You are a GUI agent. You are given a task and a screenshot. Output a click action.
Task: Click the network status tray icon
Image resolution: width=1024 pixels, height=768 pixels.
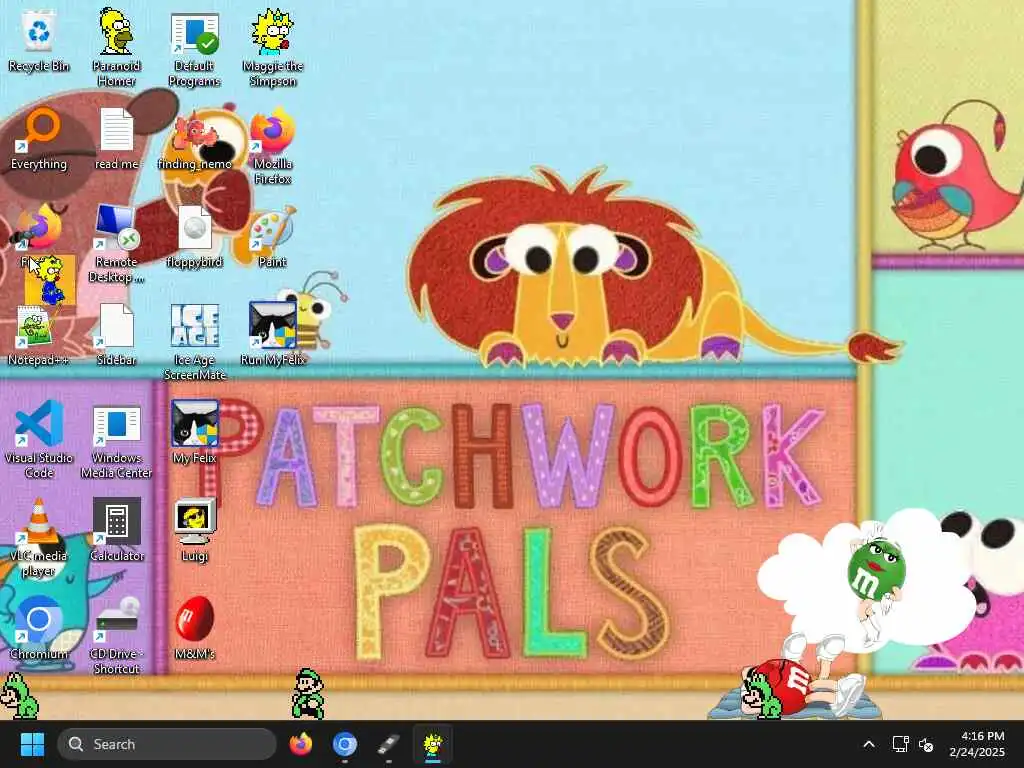pos(901,744)
